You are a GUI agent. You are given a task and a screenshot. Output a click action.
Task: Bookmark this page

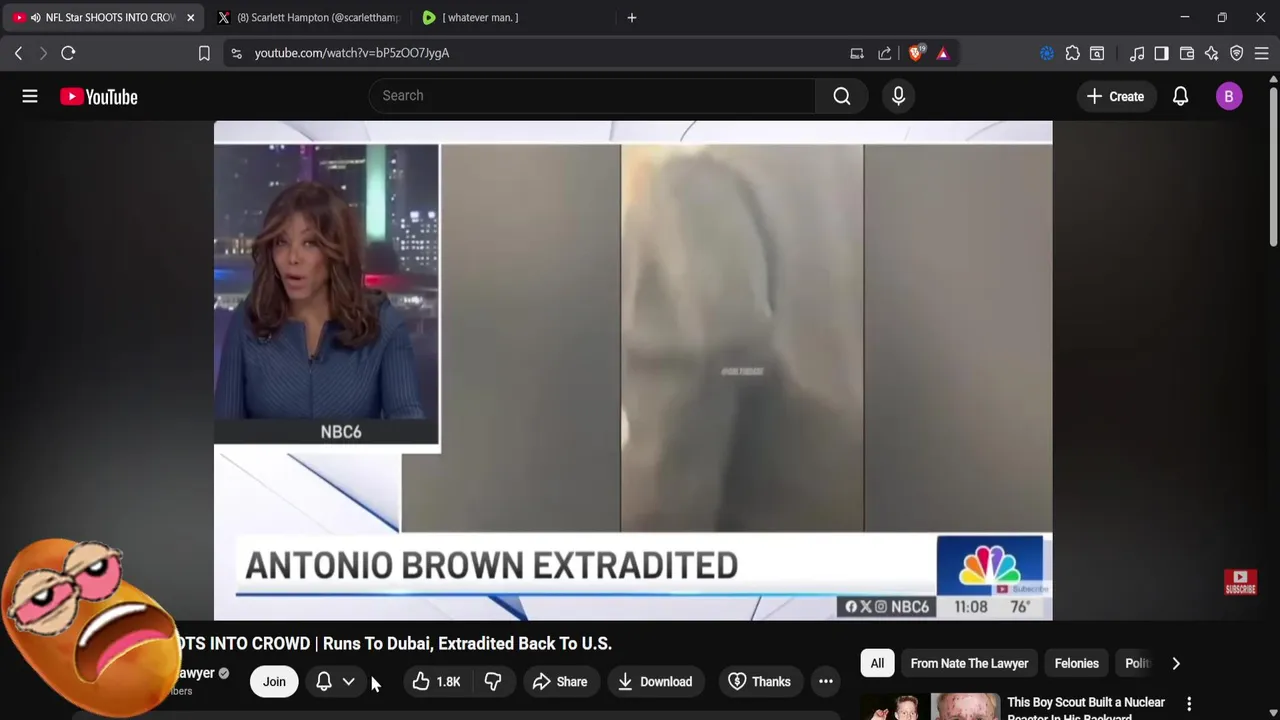[204, 53]
